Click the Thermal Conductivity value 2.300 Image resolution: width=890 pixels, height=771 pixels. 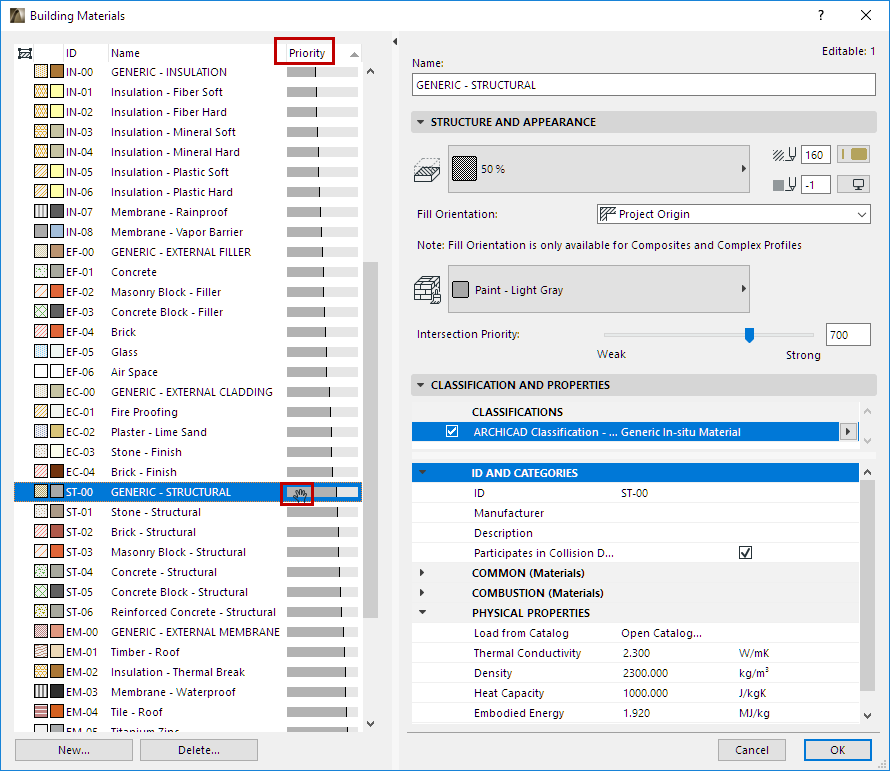click(x=636, y=653)
